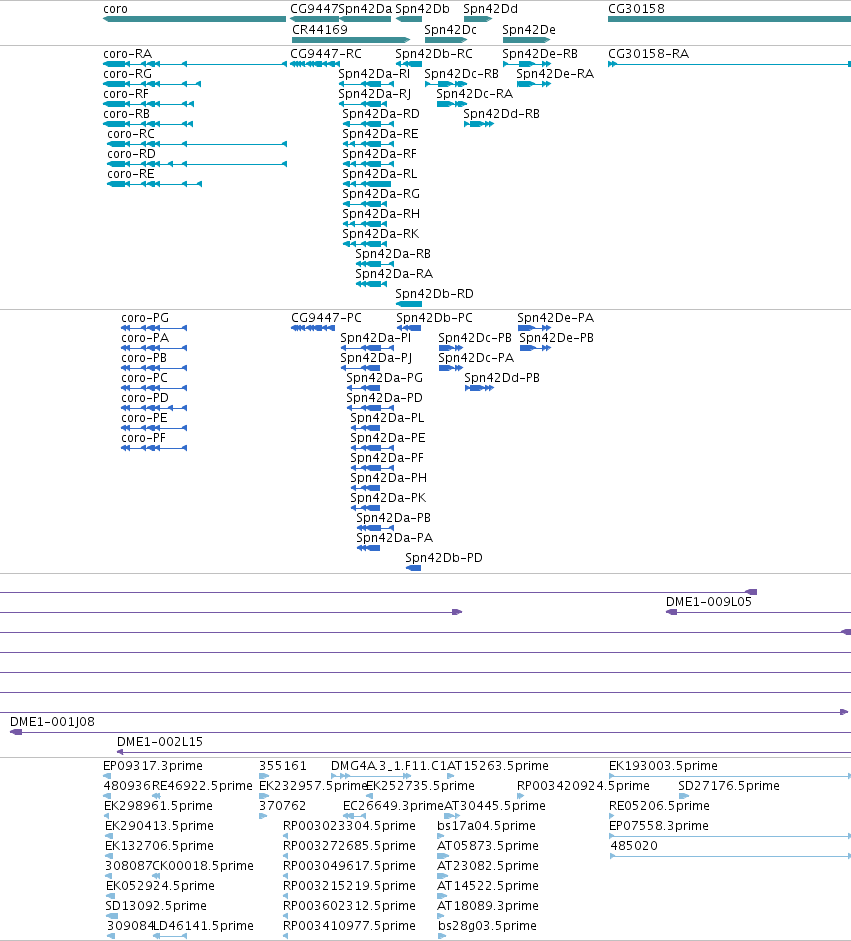
Task: Click the DME1-009L05 BAC label
Action: coord(709,602)
